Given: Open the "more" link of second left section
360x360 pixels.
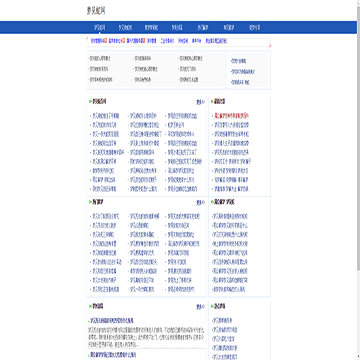Looking at the screenshot, I should [201, 202].
